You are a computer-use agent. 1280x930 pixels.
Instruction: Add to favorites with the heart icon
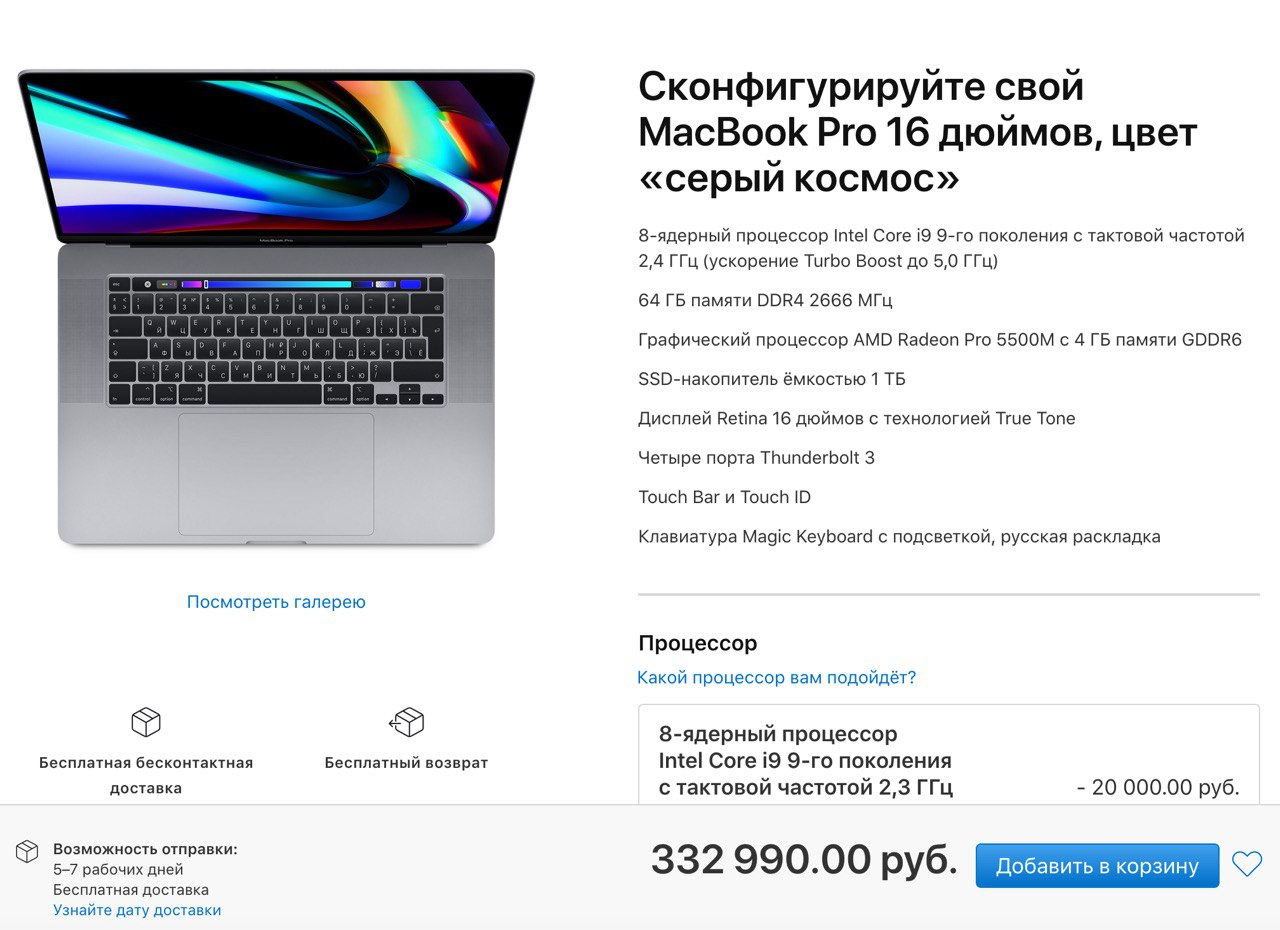coord(1247,864)
